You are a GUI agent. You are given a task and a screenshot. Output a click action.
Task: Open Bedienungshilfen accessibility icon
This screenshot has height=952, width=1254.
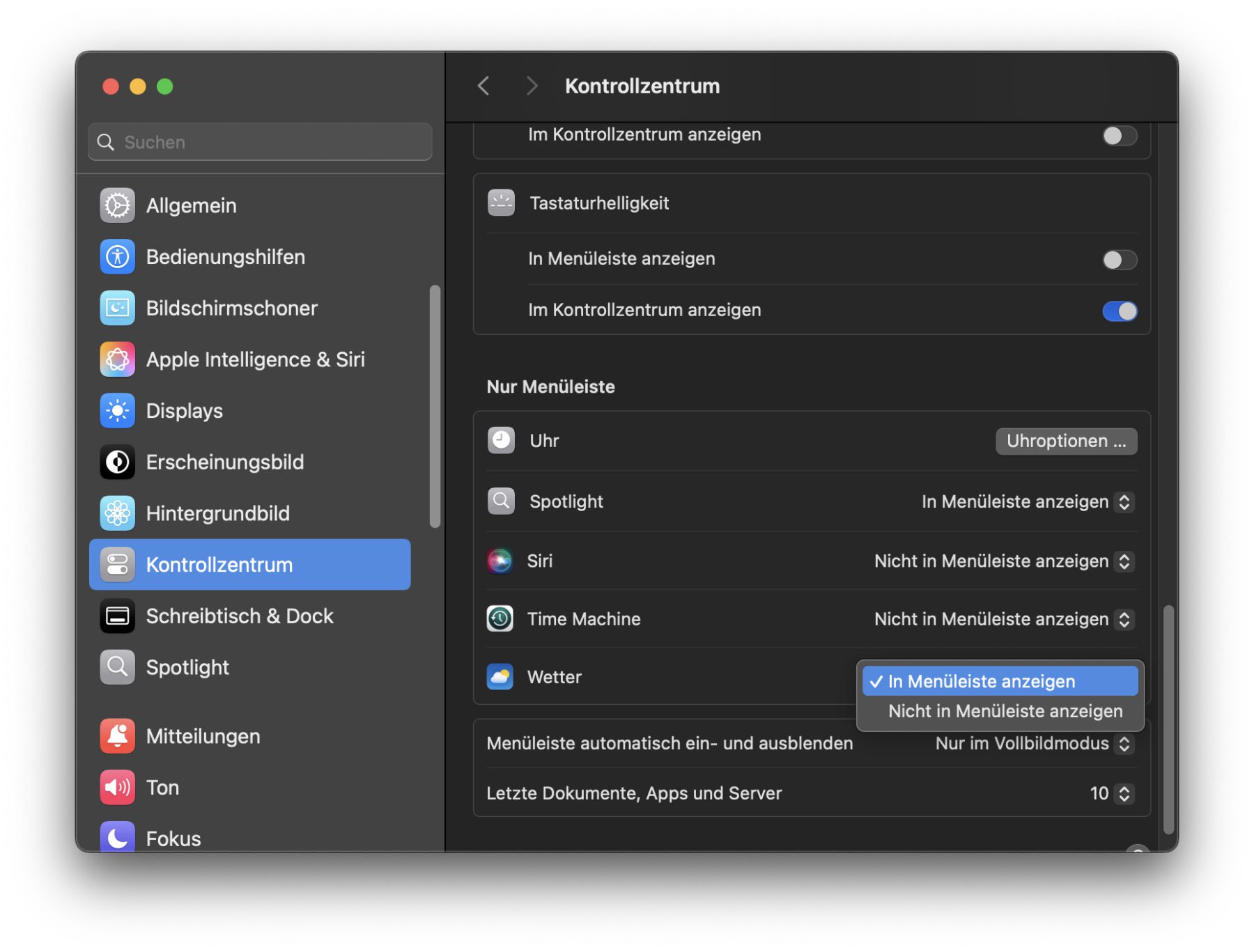click(117, 257)
